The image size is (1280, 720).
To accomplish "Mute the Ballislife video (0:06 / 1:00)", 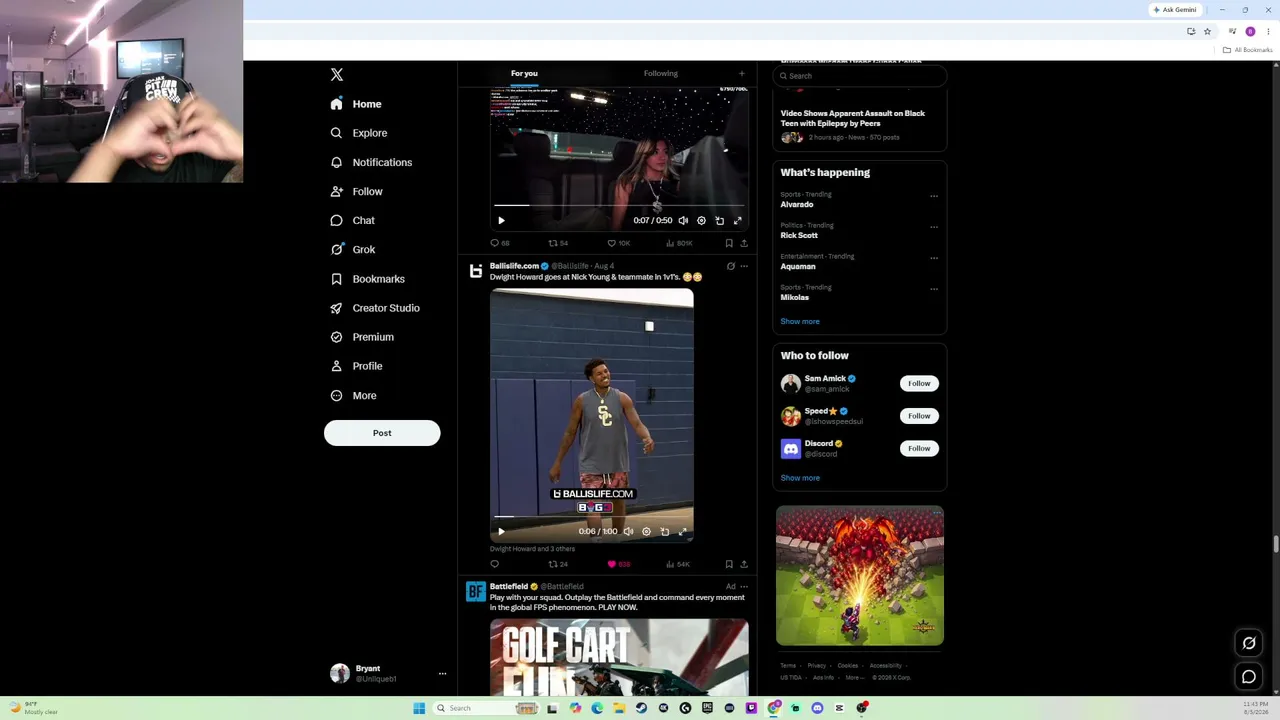I will click(x=628, y=532).
